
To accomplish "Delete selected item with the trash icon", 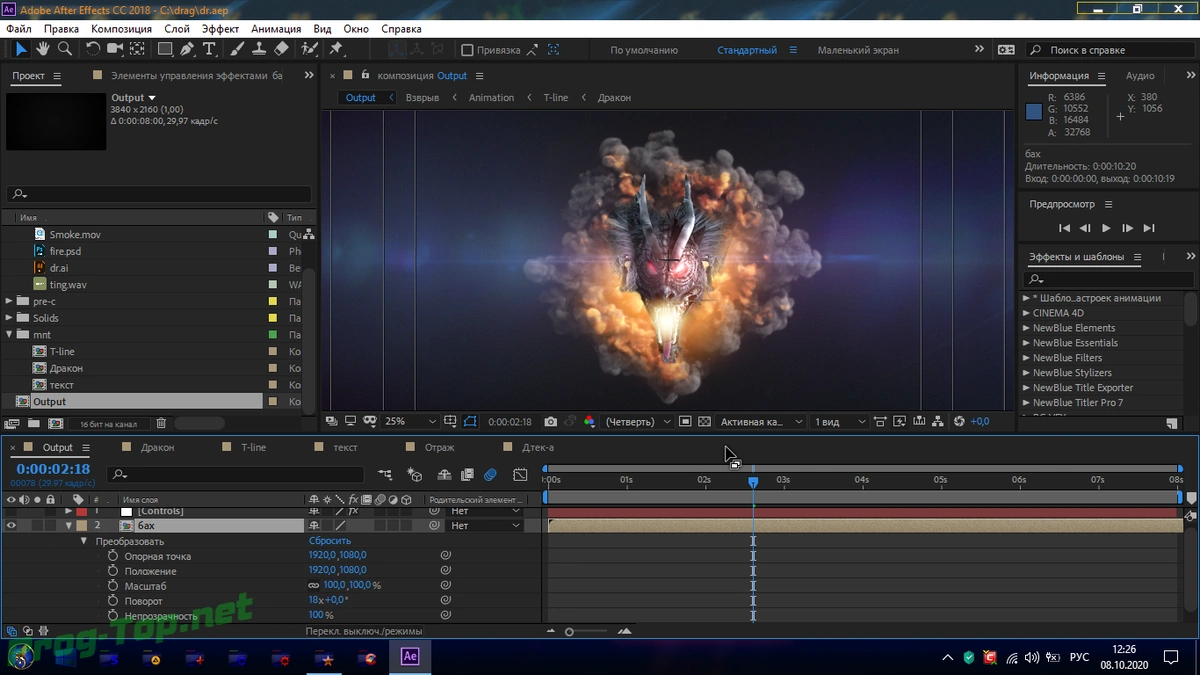I will click(x=161, y=424).
